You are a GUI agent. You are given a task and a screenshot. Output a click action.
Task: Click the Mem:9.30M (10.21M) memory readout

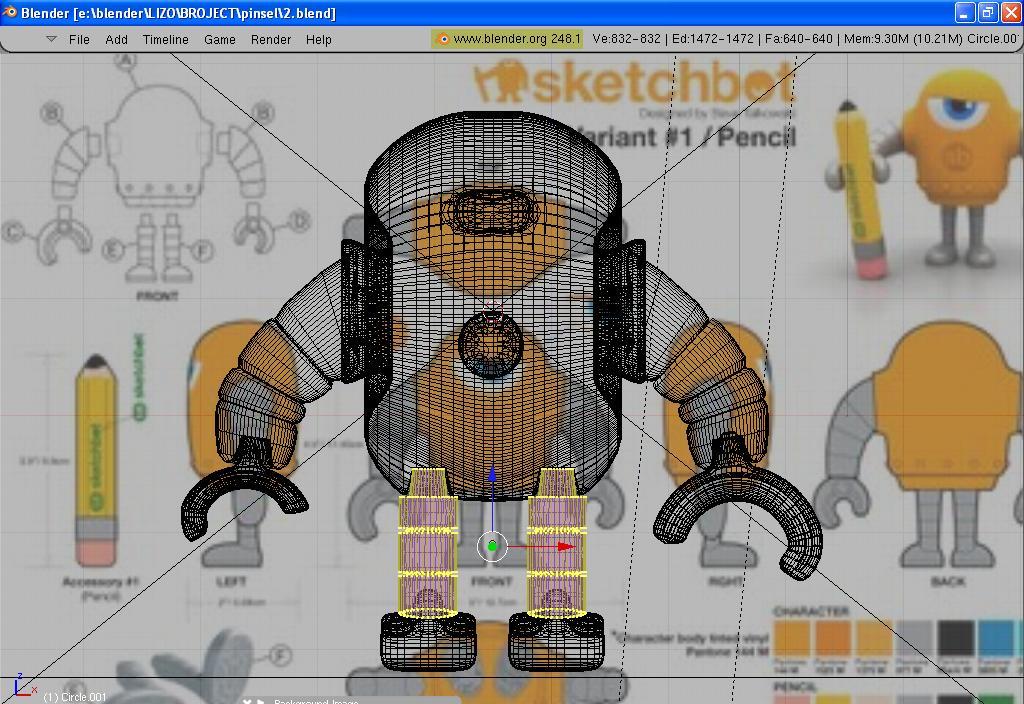[903, 39]
